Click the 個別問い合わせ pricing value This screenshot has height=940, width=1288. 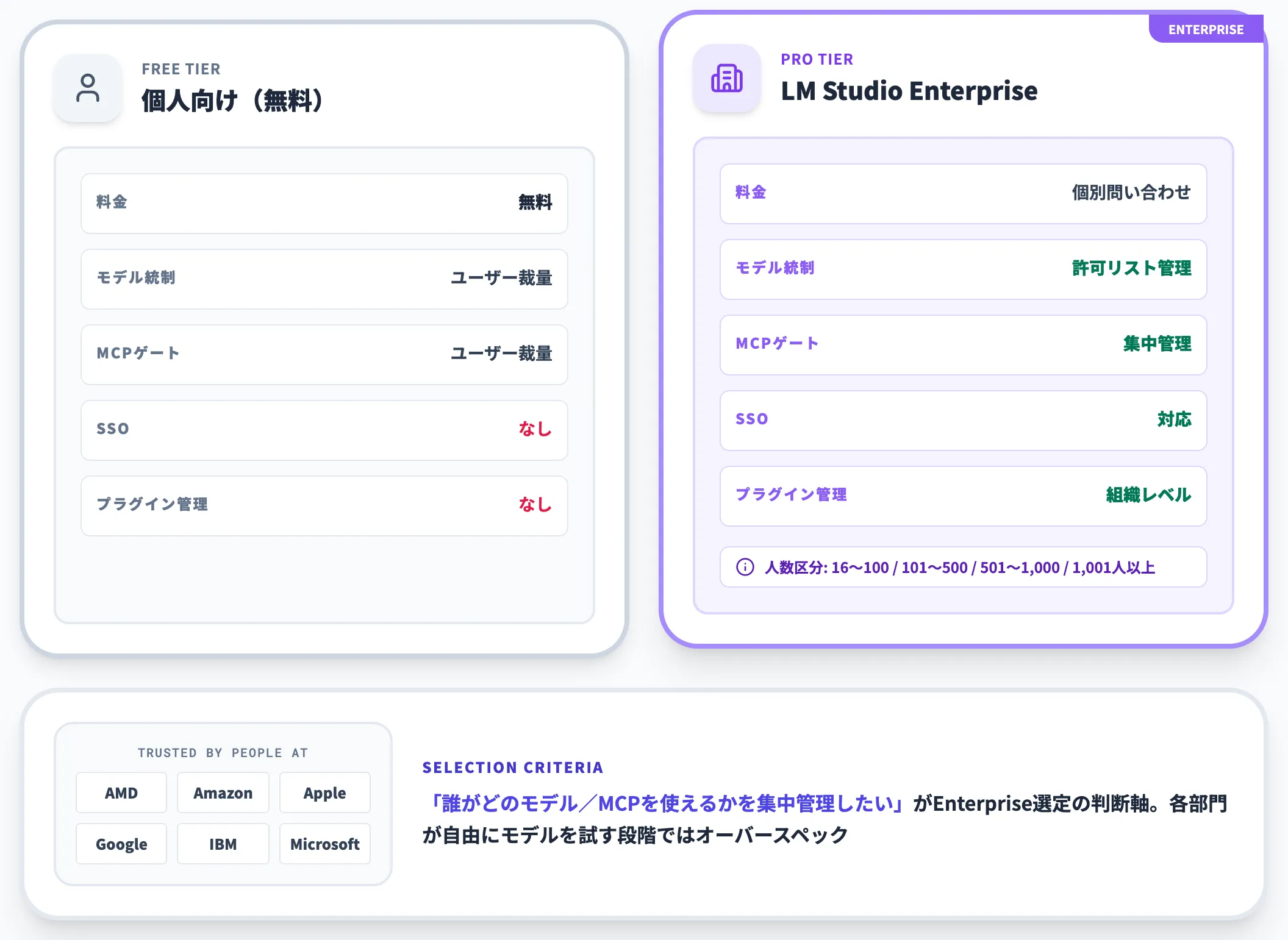coord(1131,193)
